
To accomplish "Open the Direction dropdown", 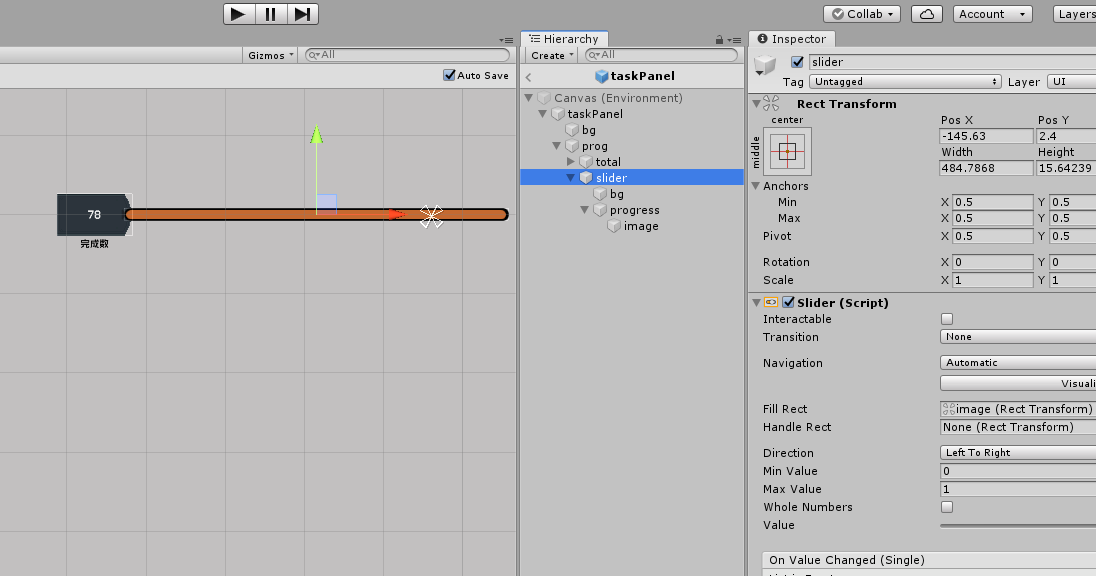I will click(x=1018, y=453).
